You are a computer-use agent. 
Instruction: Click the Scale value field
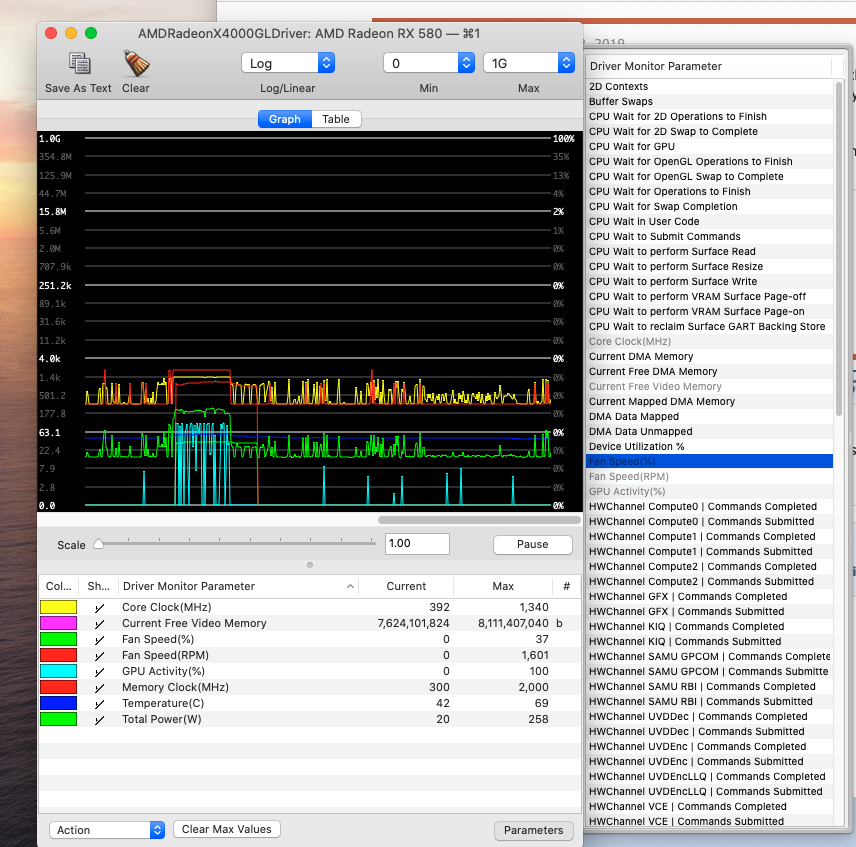(x=417, y=544)
